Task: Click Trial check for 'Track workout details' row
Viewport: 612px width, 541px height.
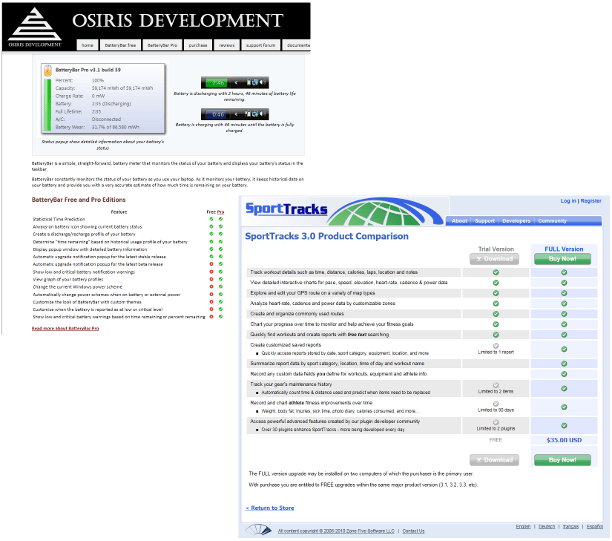Action: tap(496, 272)
